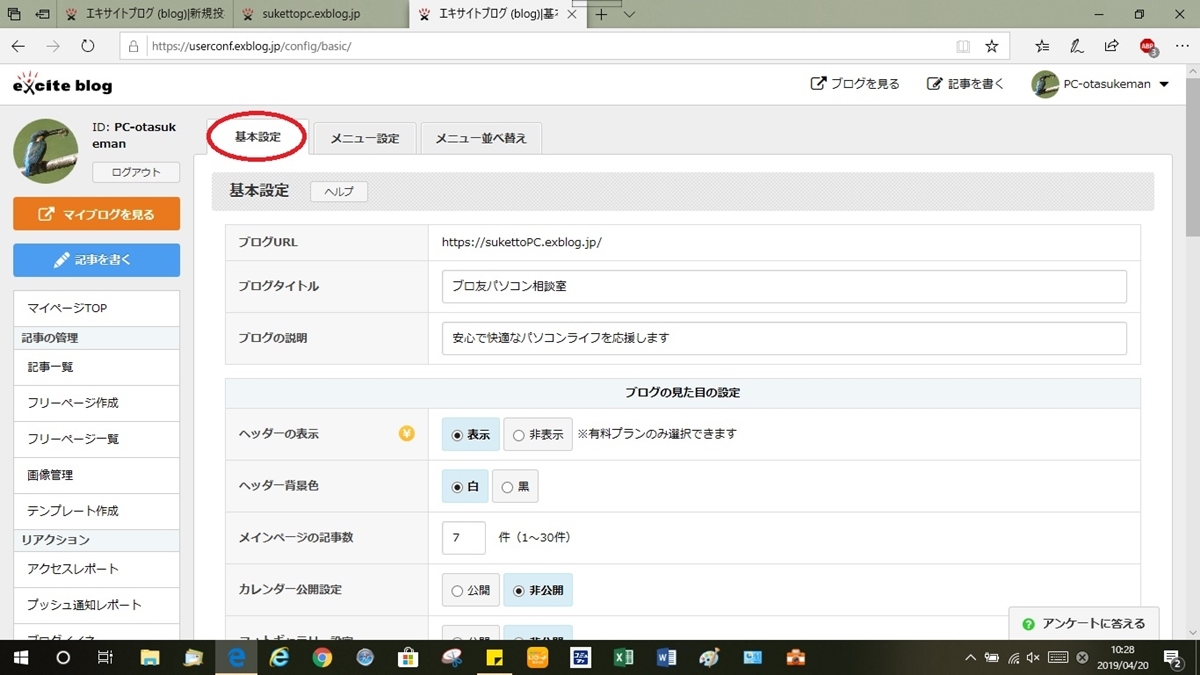
Task: Add page to favorites with star icon
Action: (991, 46)
